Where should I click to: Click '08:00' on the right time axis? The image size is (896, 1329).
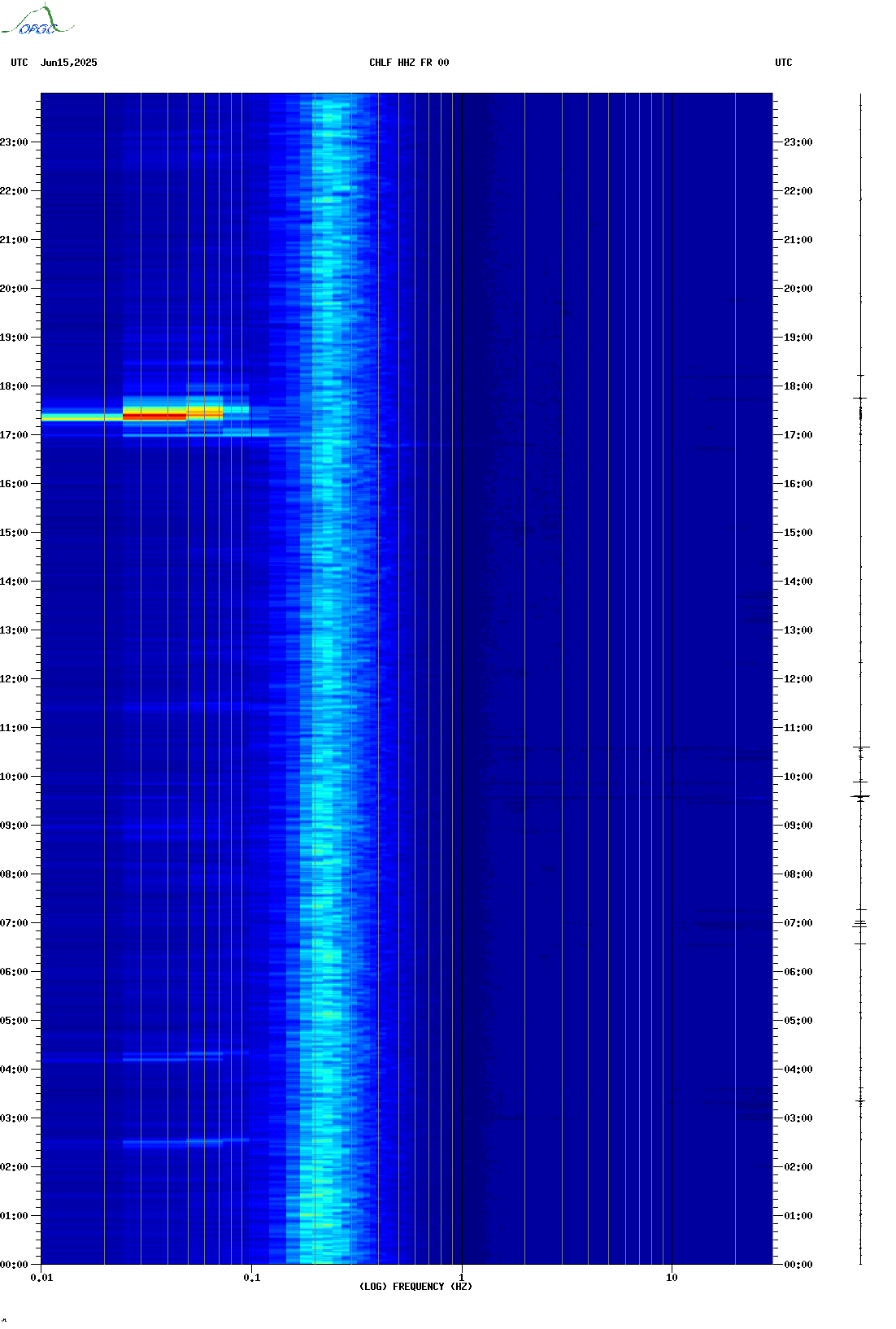(798, 874)
